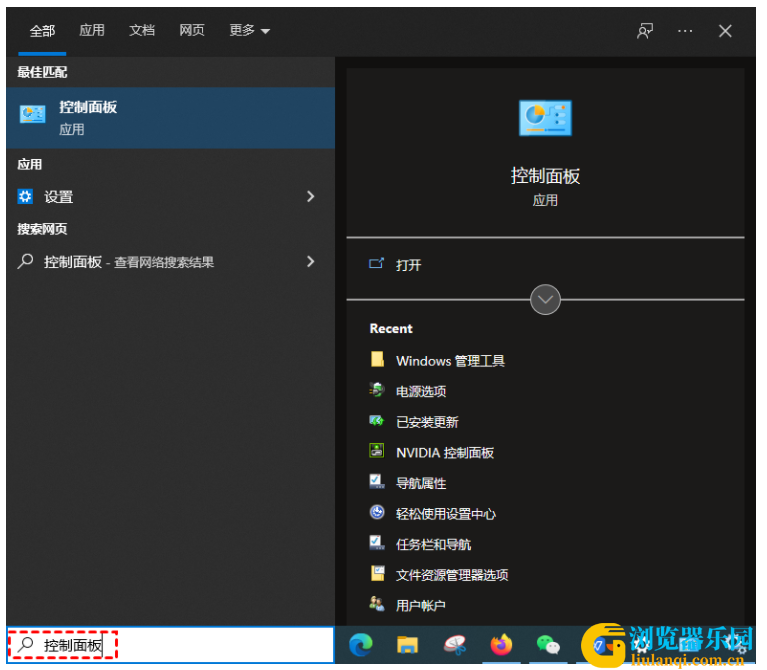This screenshot has height=670, width=767.
Task: Switch to the 全部 tab
Action: (x=42, y=31)
